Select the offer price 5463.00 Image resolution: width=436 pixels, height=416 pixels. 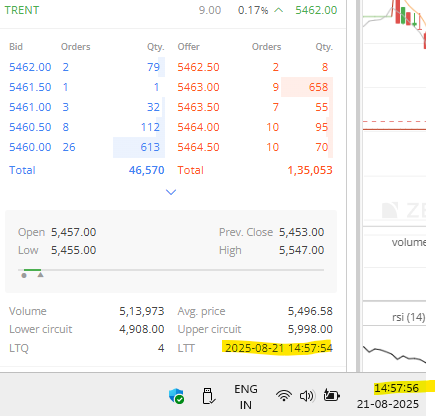[x=198, y=87]
